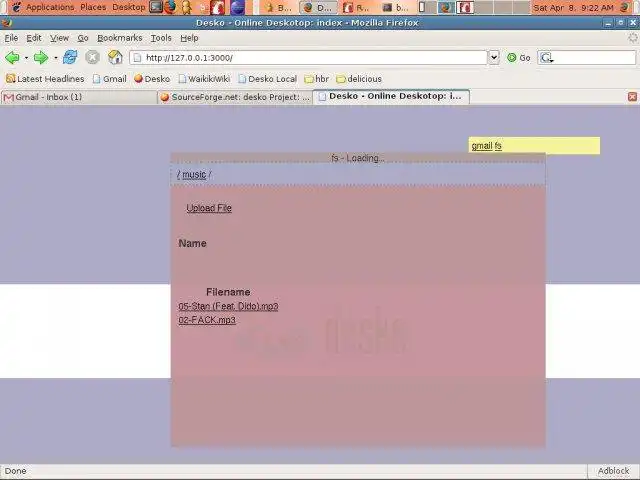Open the search engine selector icon
The height and width of the screenshot is (480, 640).
pos(547,58)
